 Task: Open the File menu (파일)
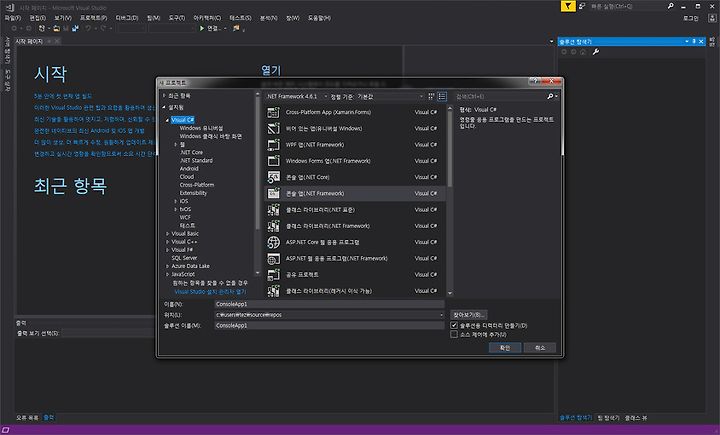pyautogui.click(x=12, y=18)
